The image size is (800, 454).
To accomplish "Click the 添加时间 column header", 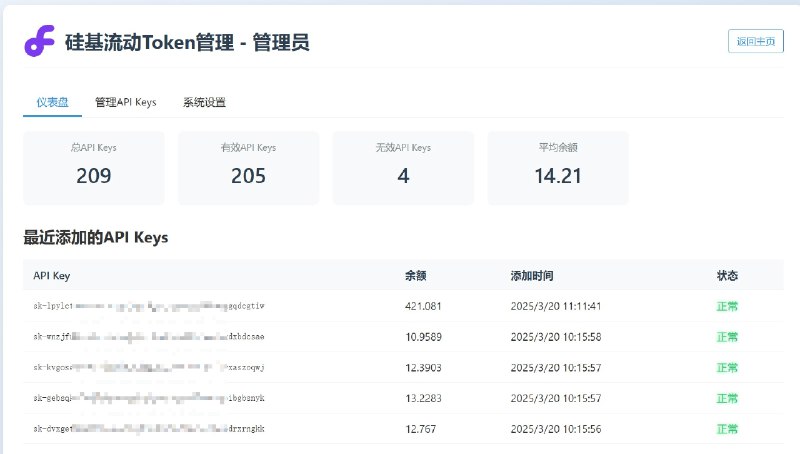I will 531,275.
